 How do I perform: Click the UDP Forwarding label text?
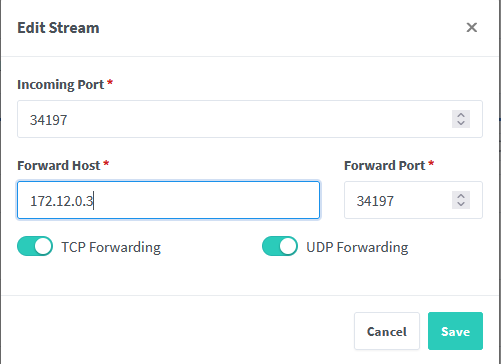[357, 247]
